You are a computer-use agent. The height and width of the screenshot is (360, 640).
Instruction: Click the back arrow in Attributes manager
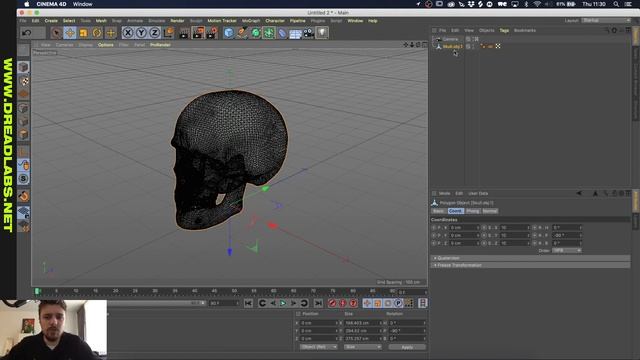(x=579, y=193)
